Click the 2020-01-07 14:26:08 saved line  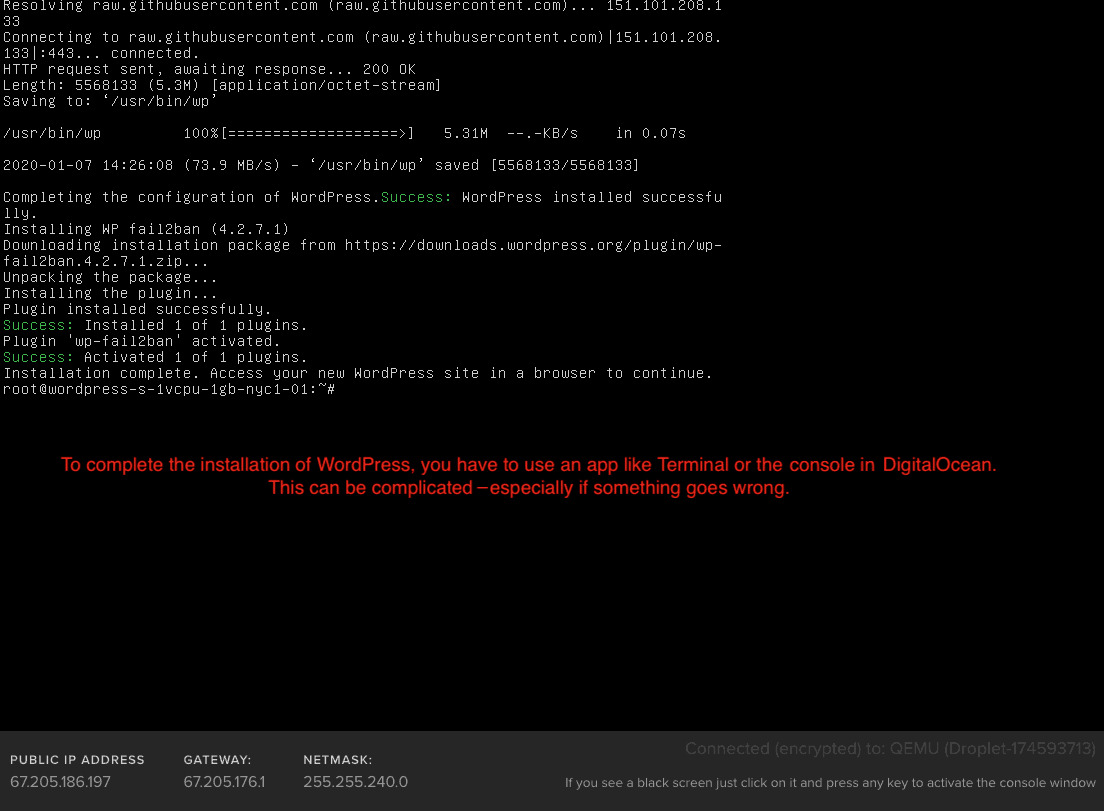coord(321,165)
